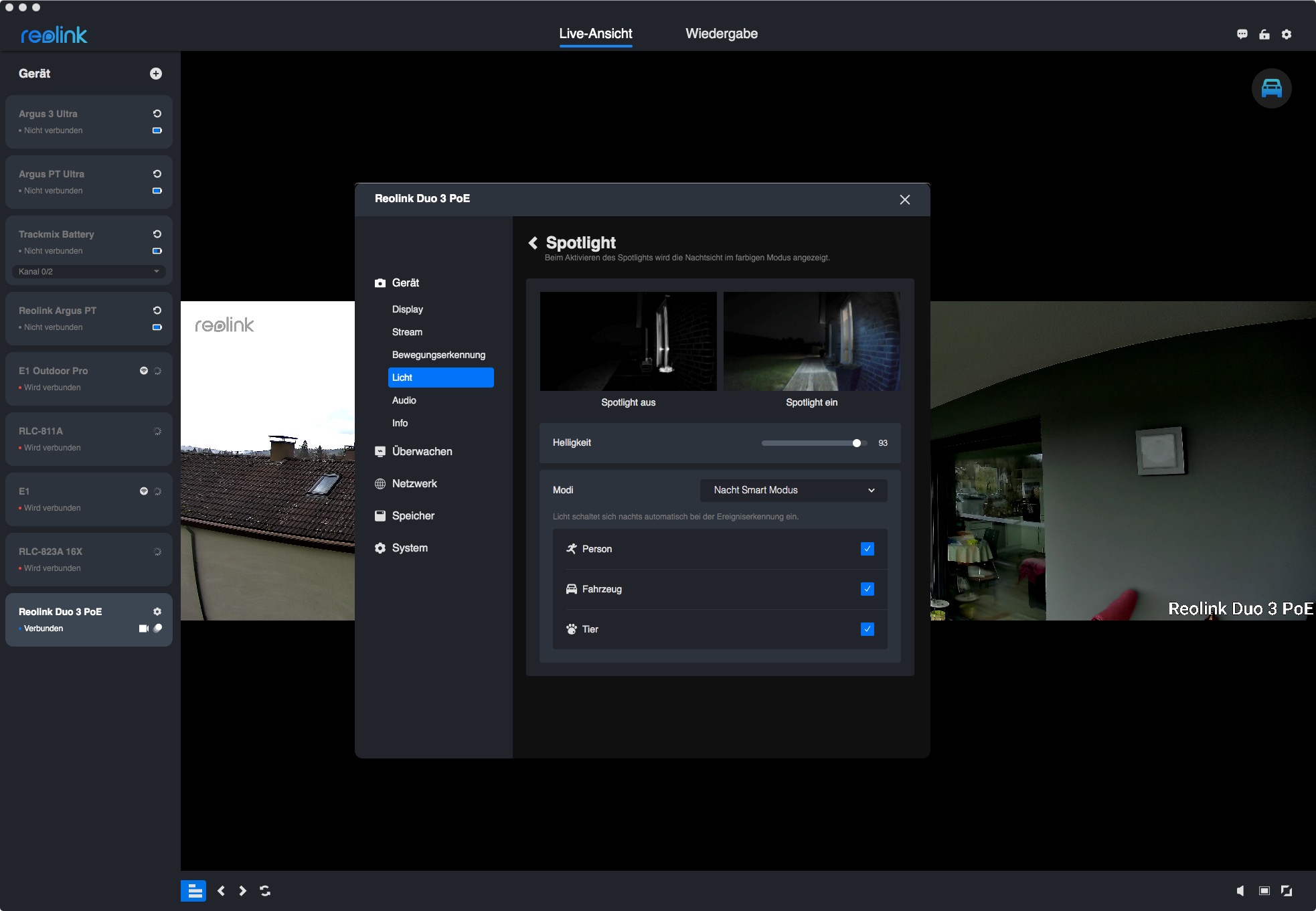Reconnect Argus 3 Ultra using refresh icon
The height and width of the screenshot is (911, 1316).
[157, 114]
